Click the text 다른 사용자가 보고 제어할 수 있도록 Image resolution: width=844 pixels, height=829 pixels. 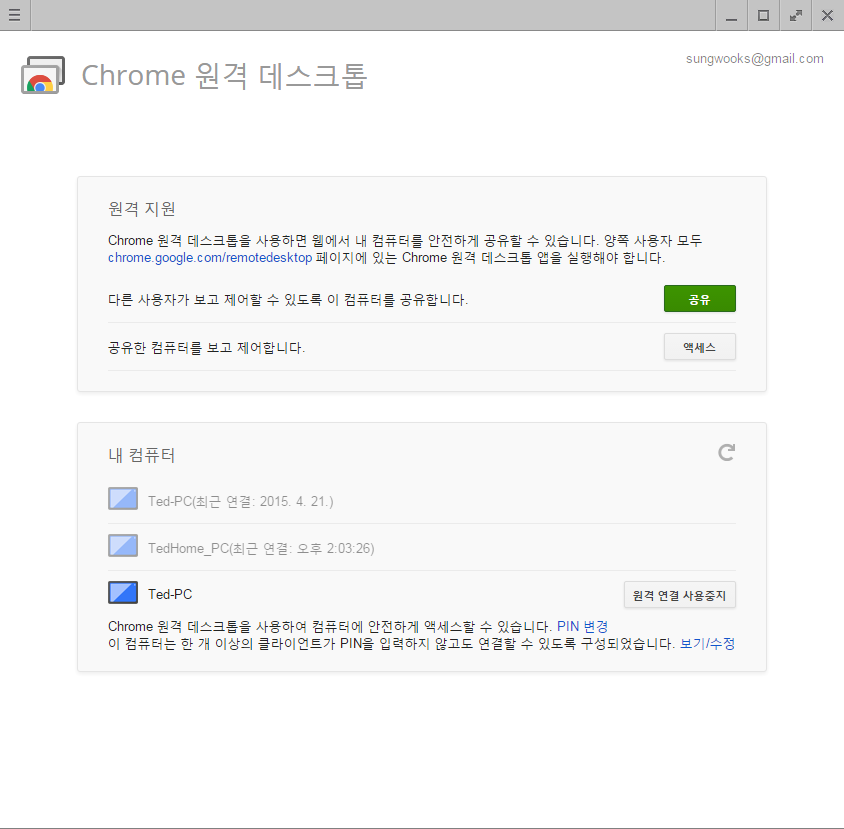pyautogui.click(x=215, y=300)
